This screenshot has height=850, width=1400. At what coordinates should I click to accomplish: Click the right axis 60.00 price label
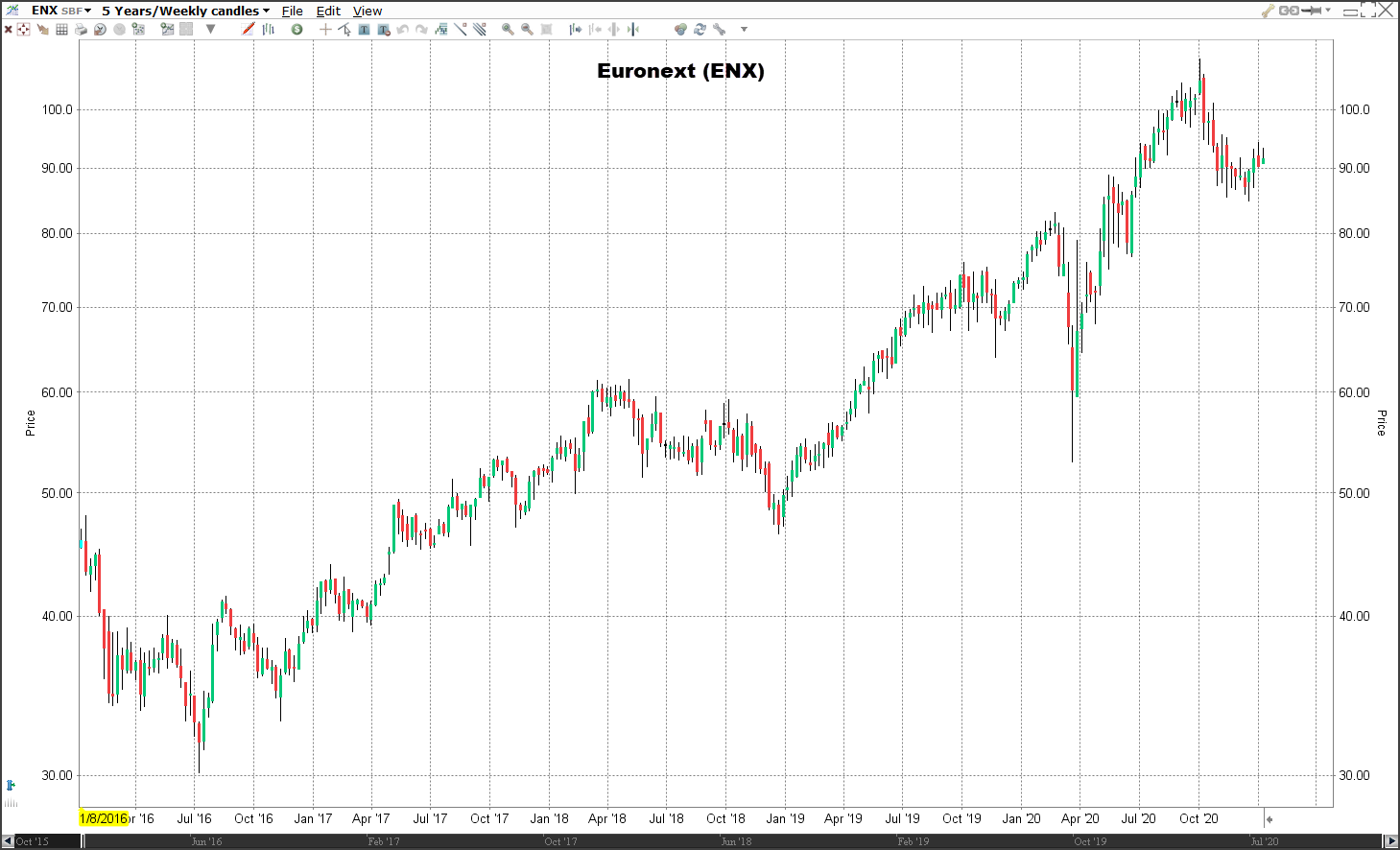tap(1354, 392)
